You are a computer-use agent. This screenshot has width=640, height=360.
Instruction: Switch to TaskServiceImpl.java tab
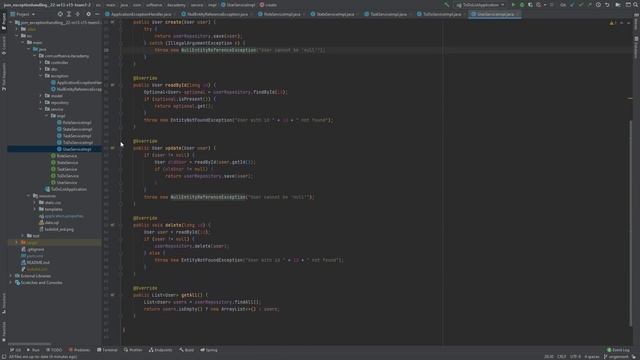(x=388, y=14)
